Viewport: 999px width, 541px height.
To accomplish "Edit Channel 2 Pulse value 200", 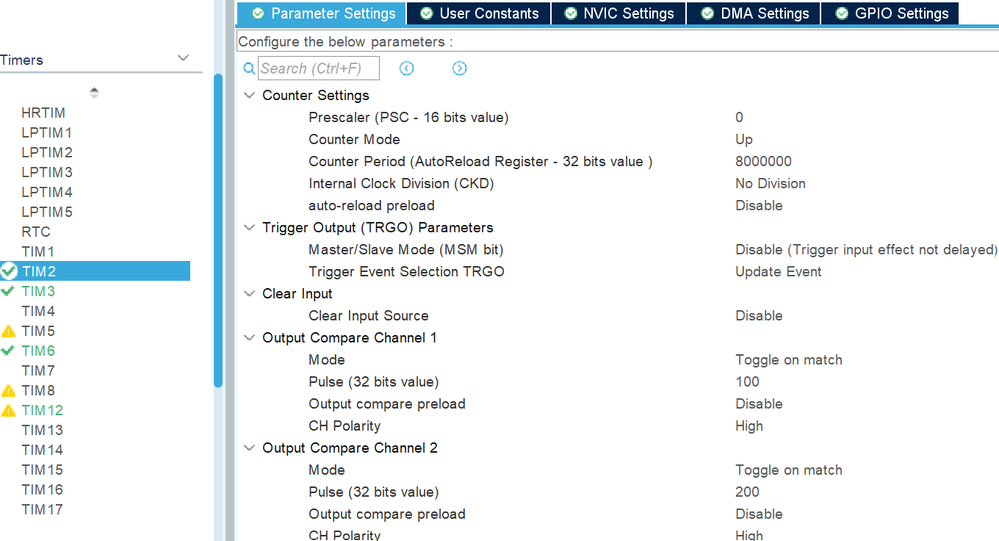I will pos(747,492).
